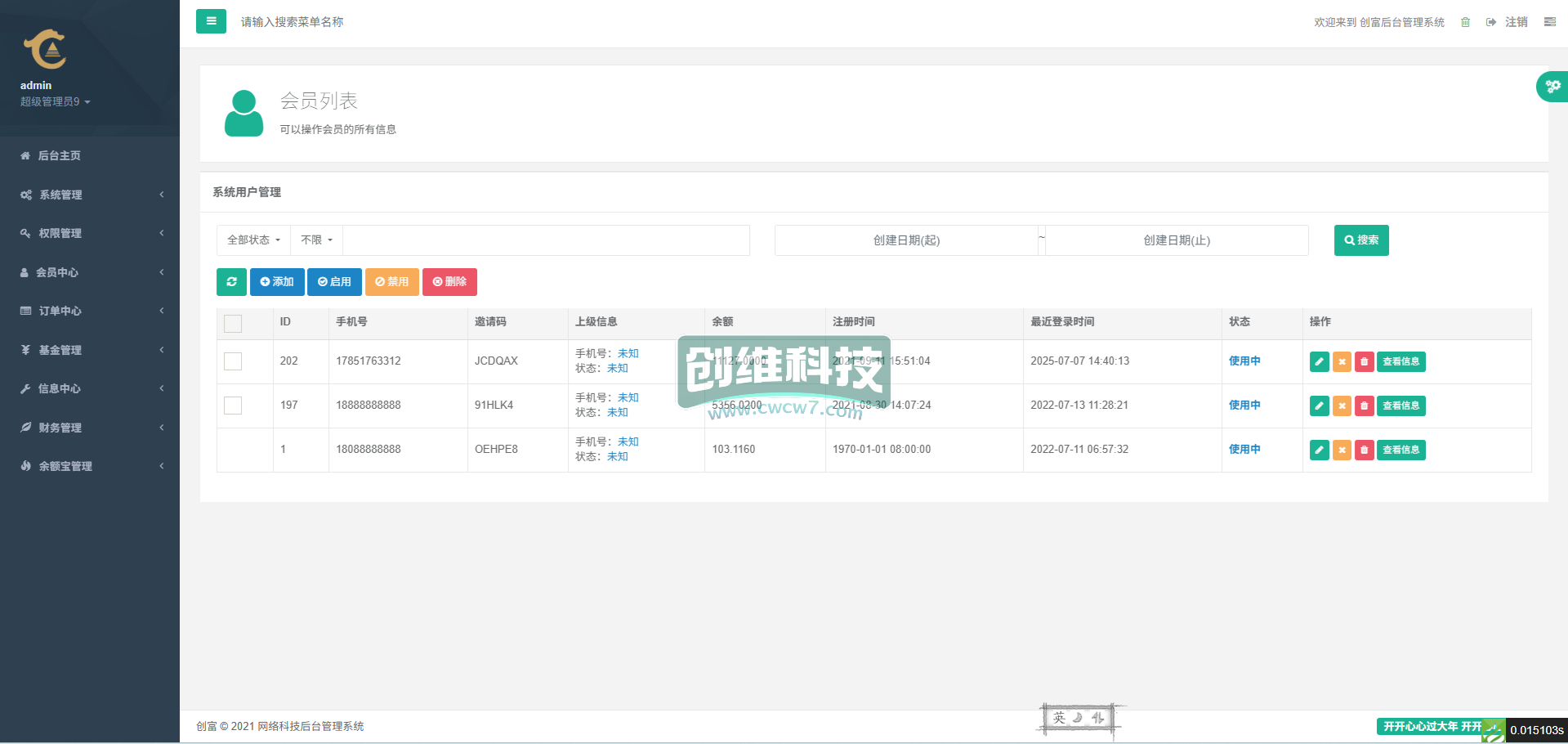Click the 启用 enable button
1568x744 pixels.
tap(334, 282)
